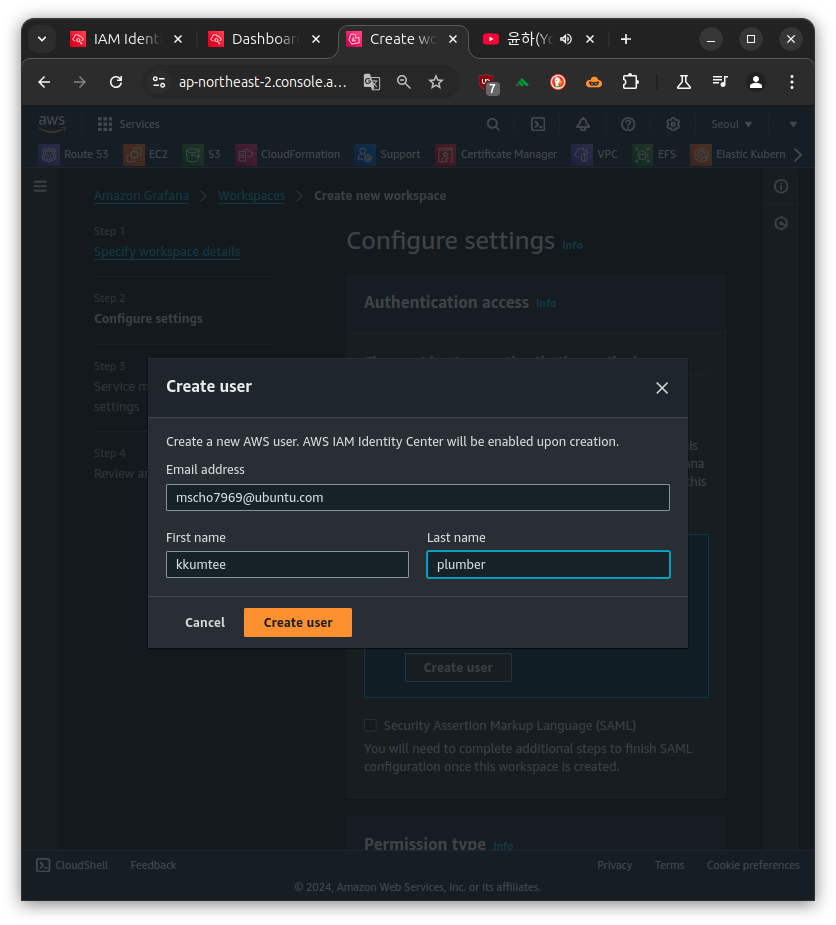Screen dimensions: 836x925
Task: View site information icon in address bar
Action: 159,82
